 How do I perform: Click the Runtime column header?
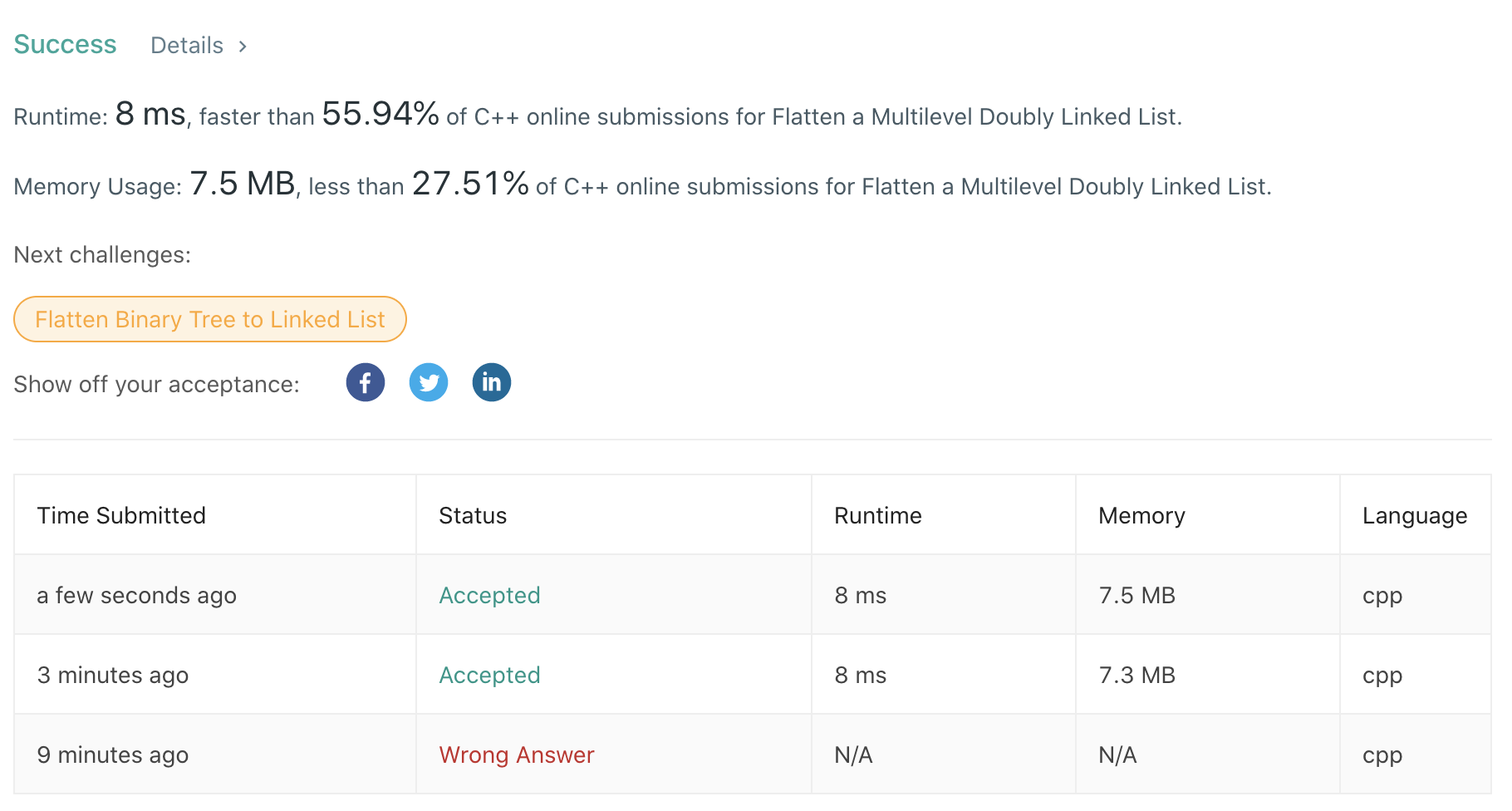(877, 516)
